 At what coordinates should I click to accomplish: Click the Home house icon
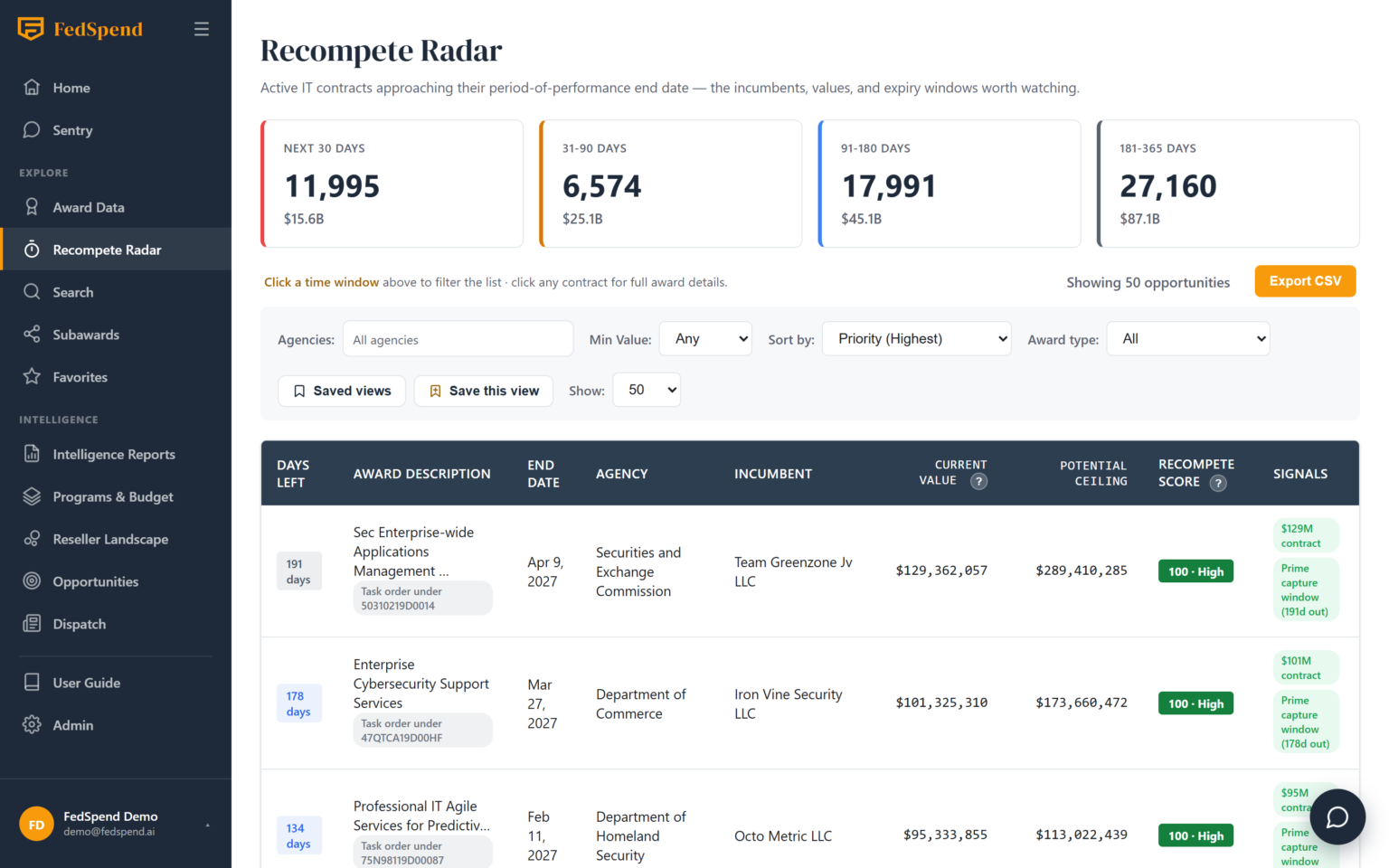(32, 88)
